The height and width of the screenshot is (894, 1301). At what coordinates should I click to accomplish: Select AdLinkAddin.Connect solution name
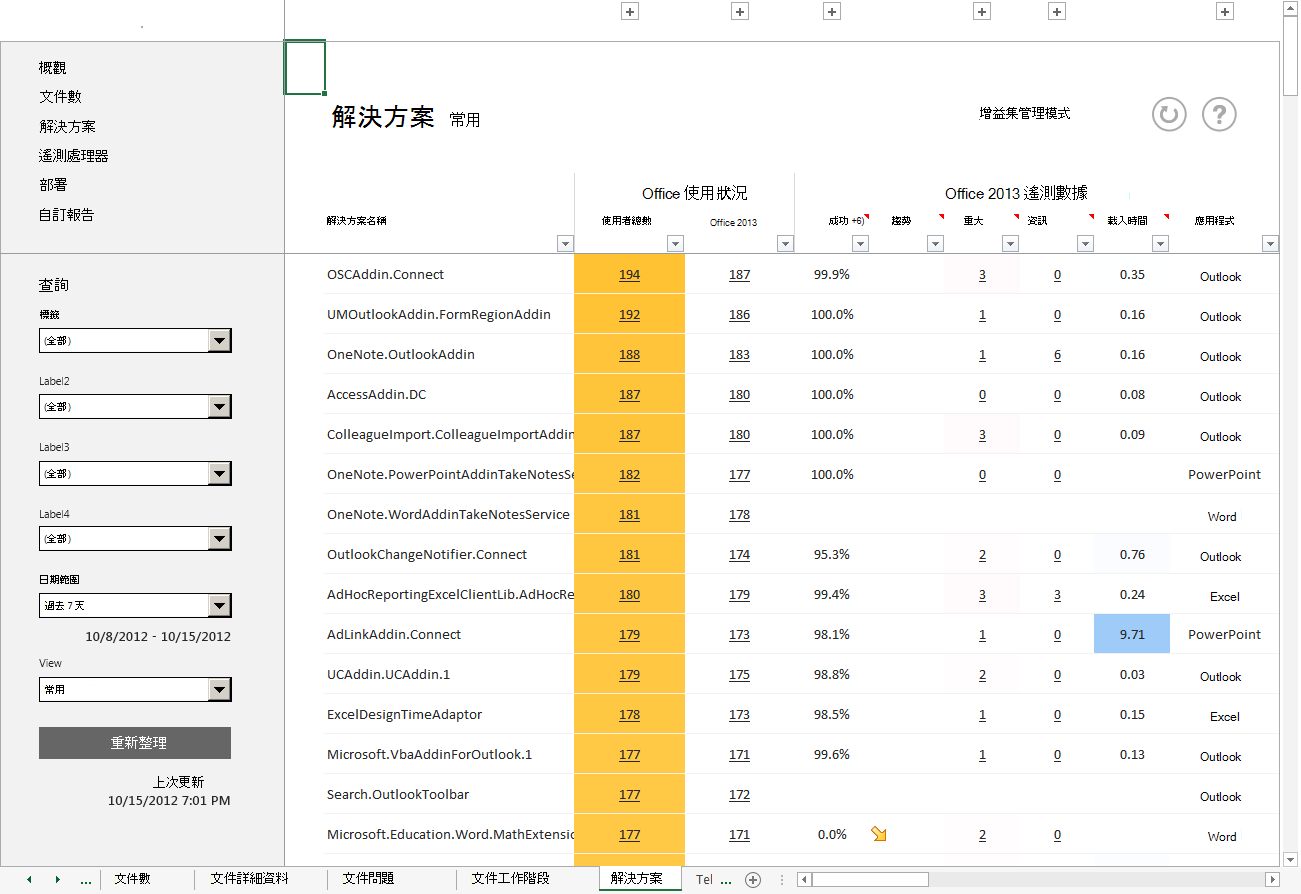click(394, 634)
